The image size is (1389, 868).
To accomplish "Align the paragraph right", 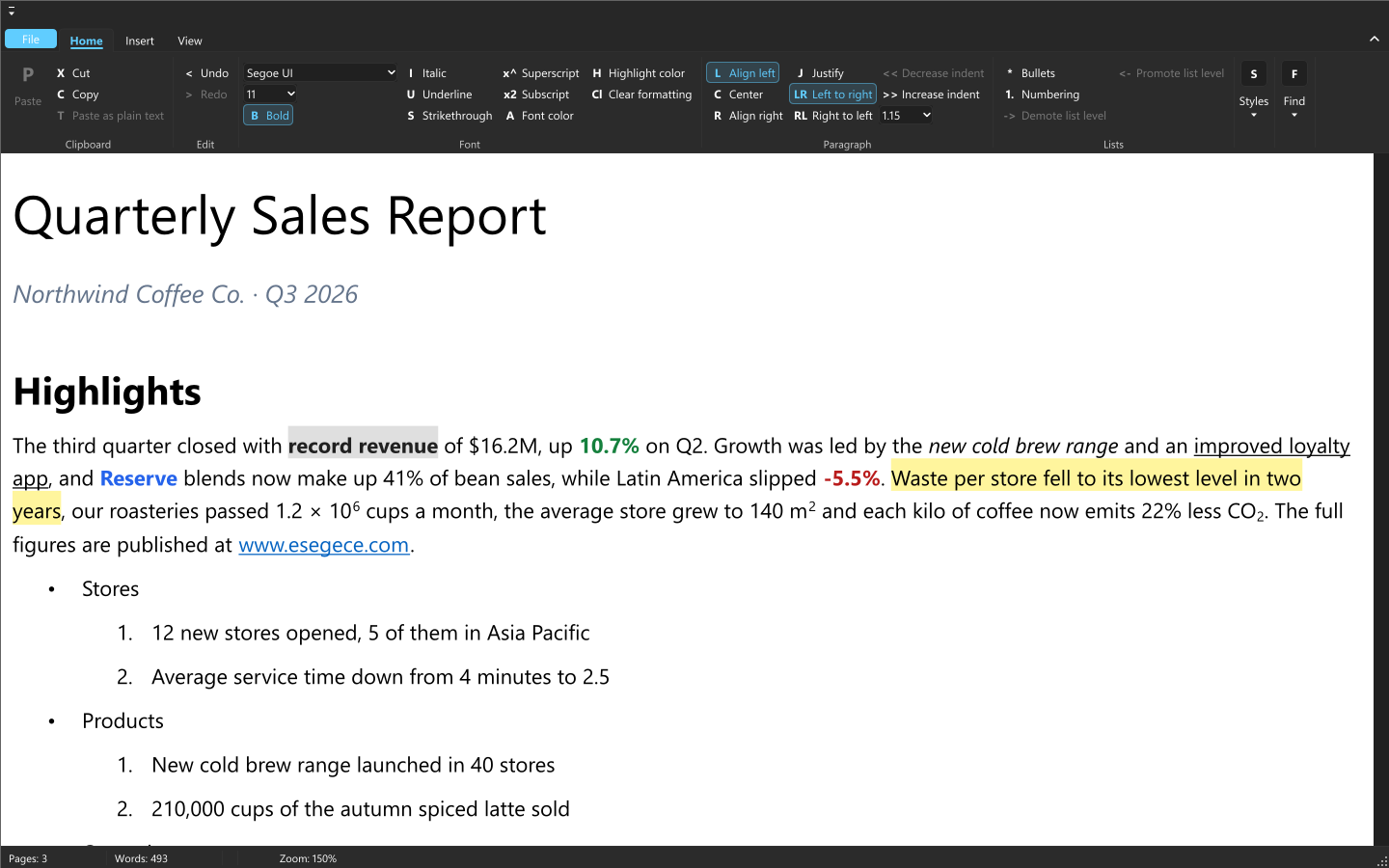I will pos(748,116).
